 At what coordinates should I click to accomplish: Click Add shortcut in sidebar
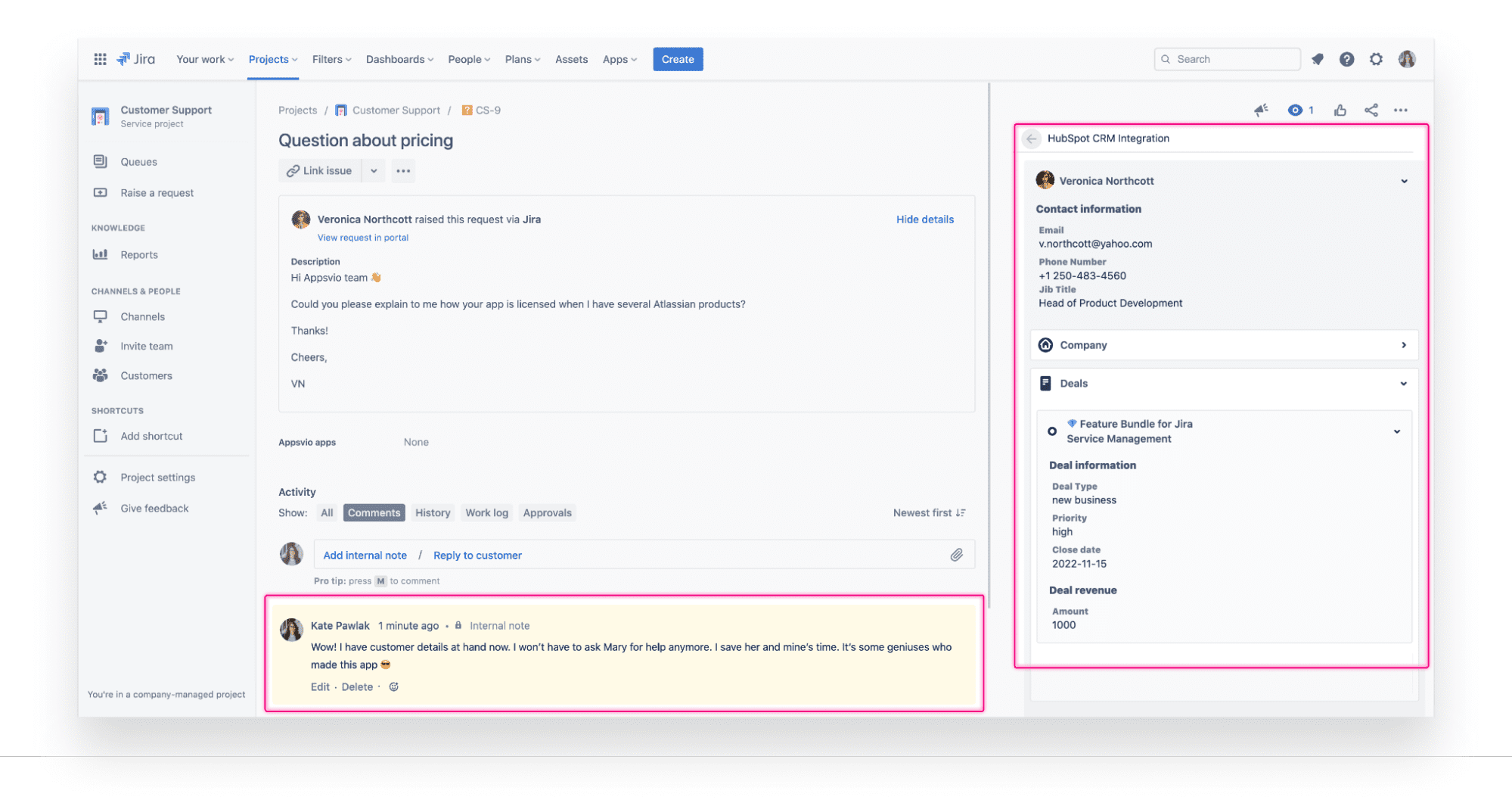click(151, 436)
